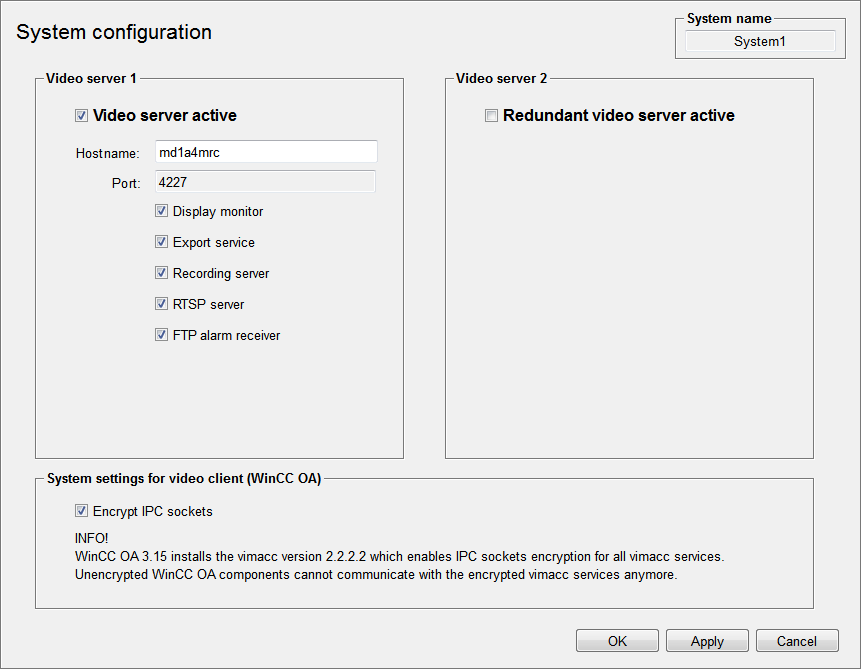Disable the Export service option
Image resolution: width=861 pixels, height=669 pixels.
[x=161, y=243]
